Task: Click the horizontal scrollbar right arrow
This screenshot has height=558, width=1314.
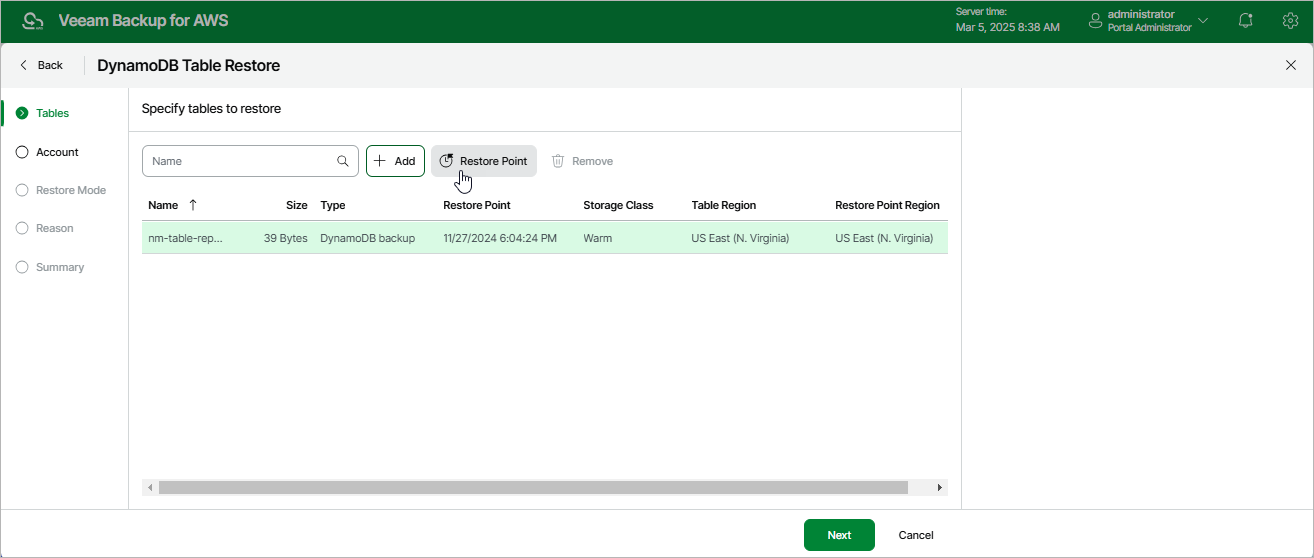Action: [x=939, y=488]
